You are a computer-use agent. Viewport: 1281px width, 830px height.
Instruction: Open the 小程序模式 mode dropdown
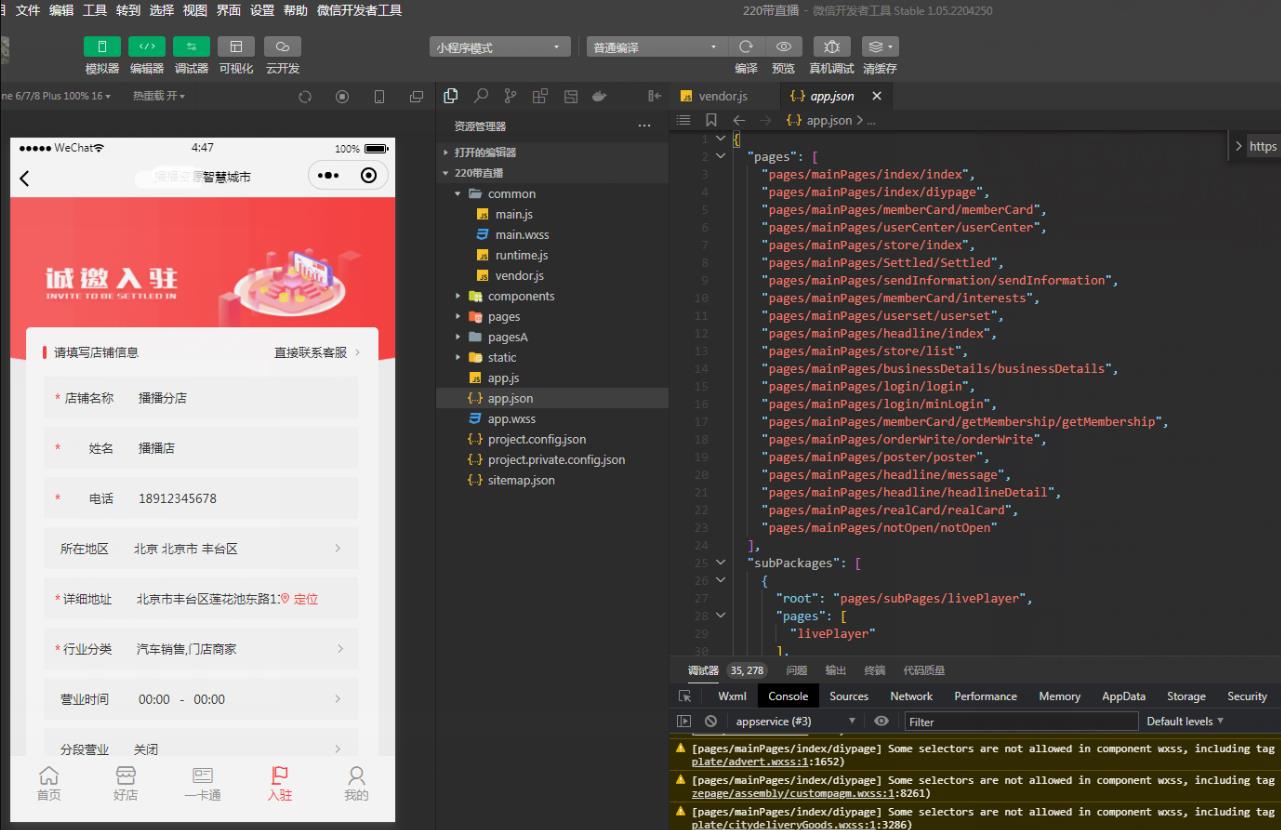coord(500,47)
